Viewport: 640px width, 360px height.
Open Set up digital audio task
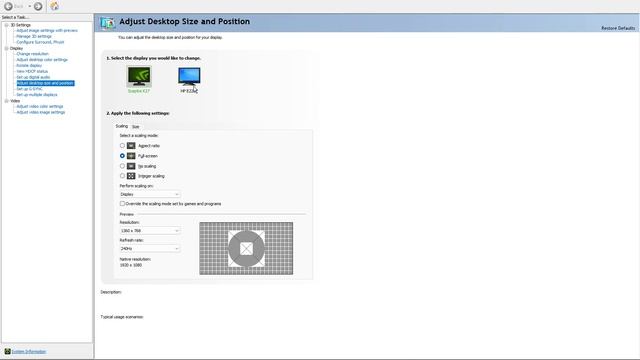33,77
